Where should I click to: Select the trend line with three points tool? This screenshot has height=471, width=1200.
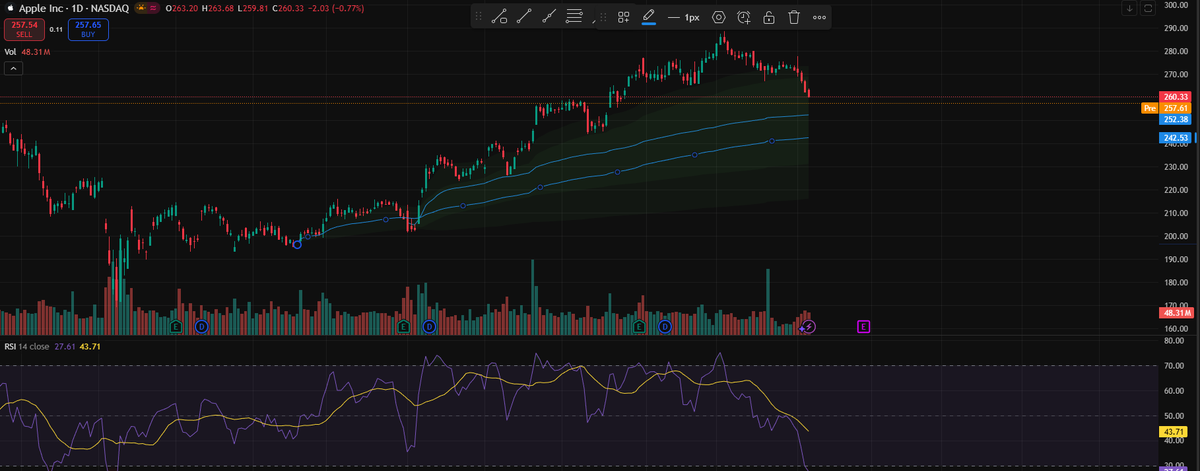tap(548, 17)
